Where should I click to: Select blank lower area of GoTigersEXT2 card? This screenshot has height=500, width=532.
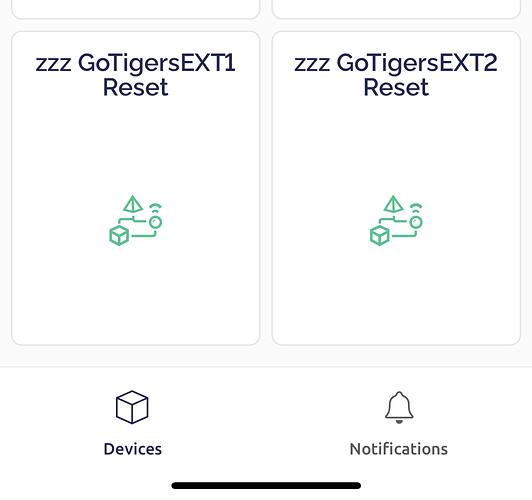[396, 295]
